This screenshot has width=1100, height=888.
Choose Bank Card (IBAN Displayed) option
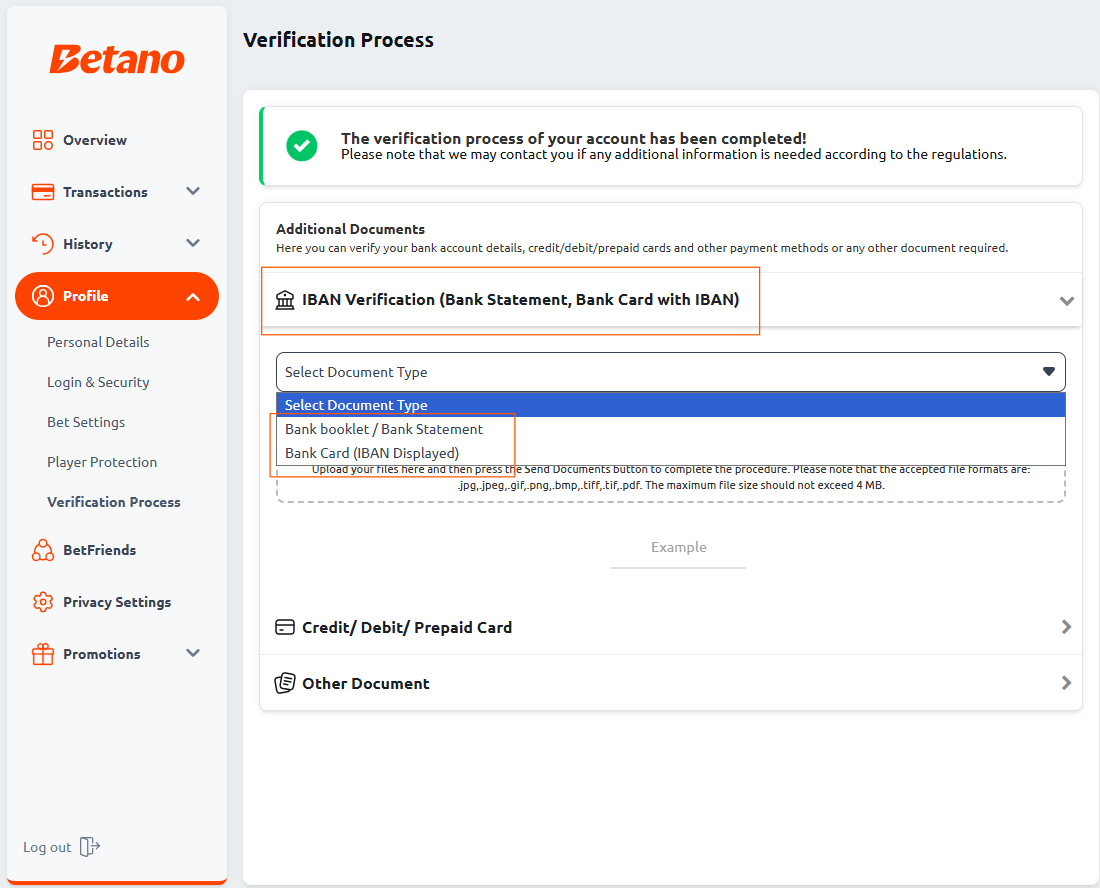click(671, 453)
